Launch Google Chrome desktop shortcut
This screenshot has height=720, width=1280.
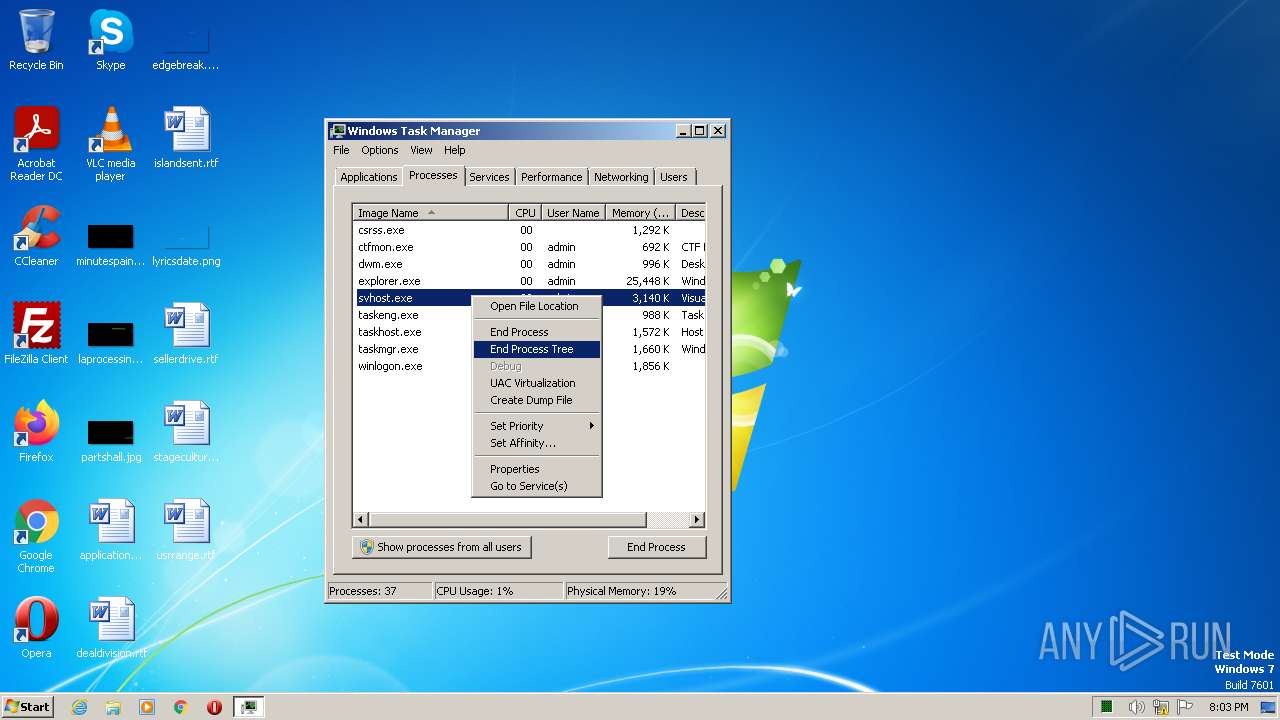coord(36,536)
